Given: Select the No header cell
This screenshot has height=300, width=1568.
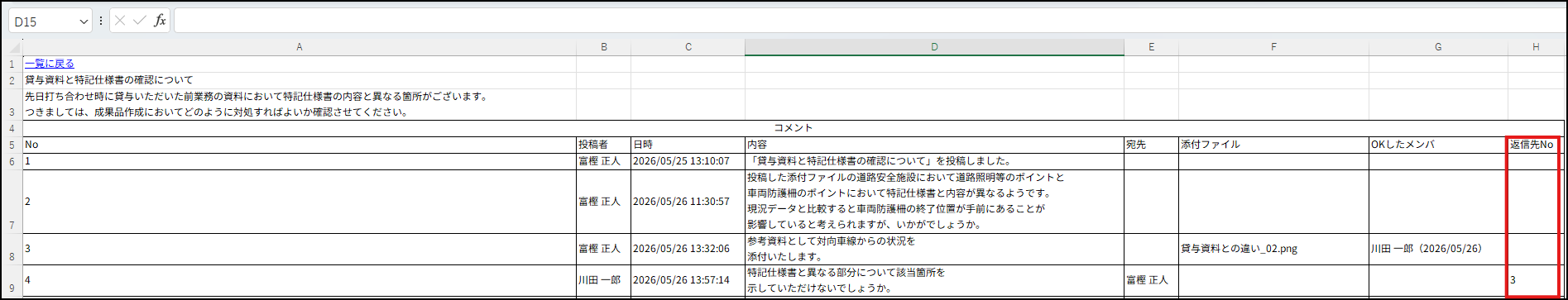Looking at the screenshot, I should (300, 145).
